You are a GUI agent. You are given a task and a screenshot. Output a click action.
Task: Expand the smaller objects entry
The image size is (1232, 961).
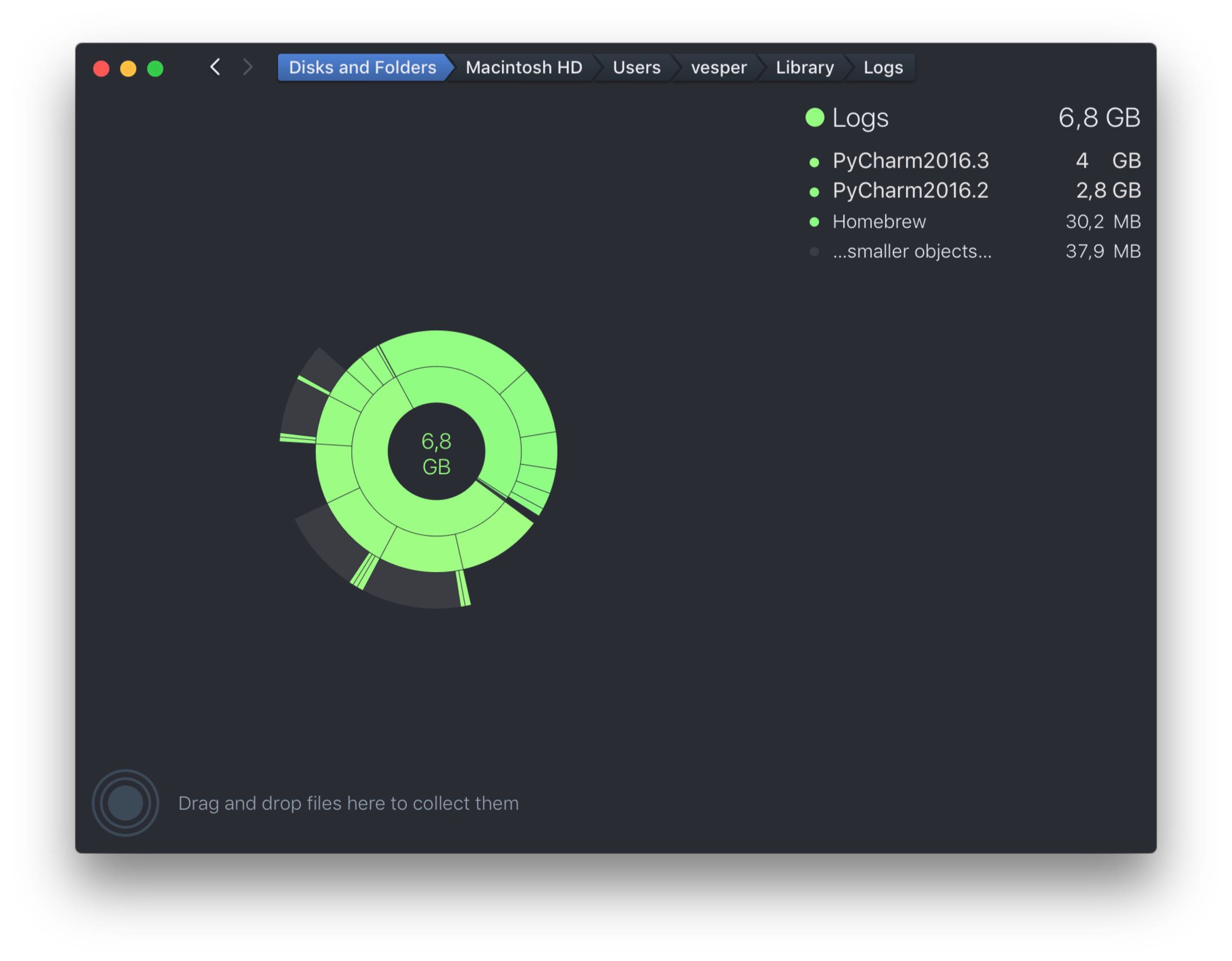click(911, 251)
